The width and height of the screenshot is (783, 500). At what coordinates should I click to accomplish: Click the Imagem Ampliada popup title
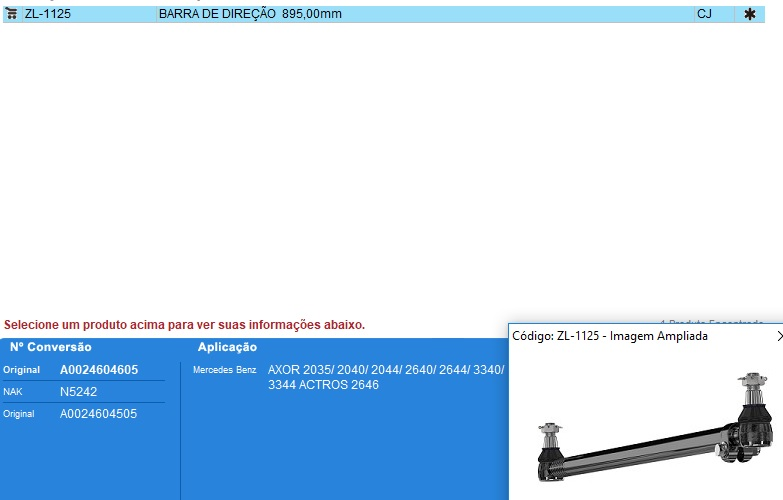click(x=610, y=337)
